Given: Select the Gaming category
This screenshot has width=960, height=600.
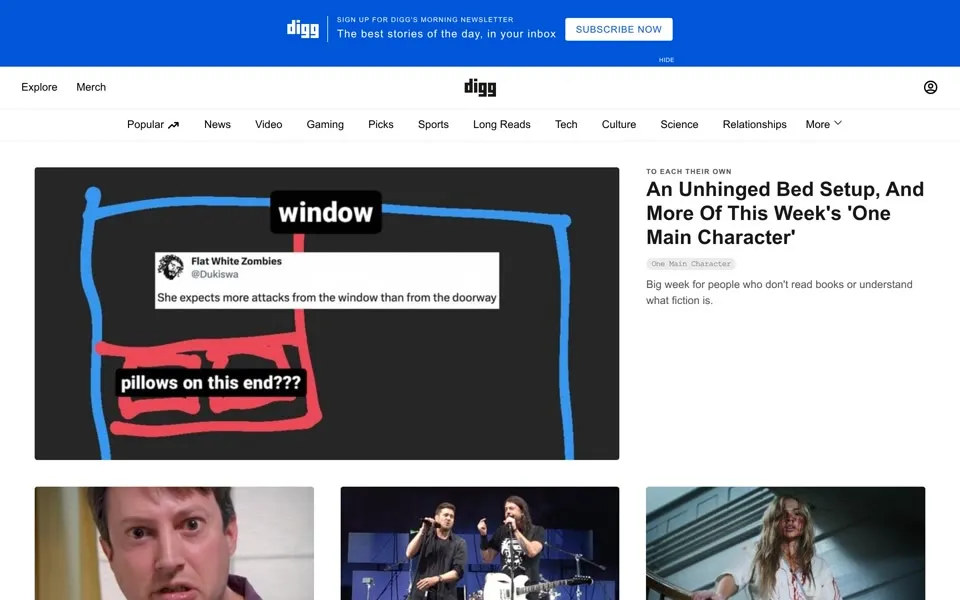Looking at the screenshot, I should tap(325, 124).
